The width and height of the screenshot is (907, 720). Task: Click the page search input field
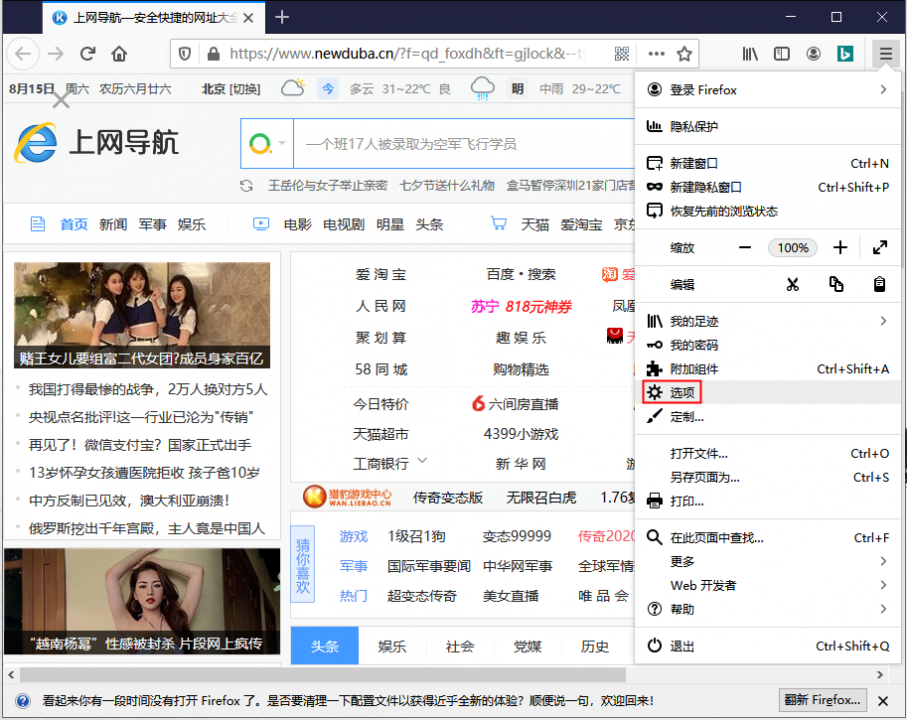tap(464, 143)
